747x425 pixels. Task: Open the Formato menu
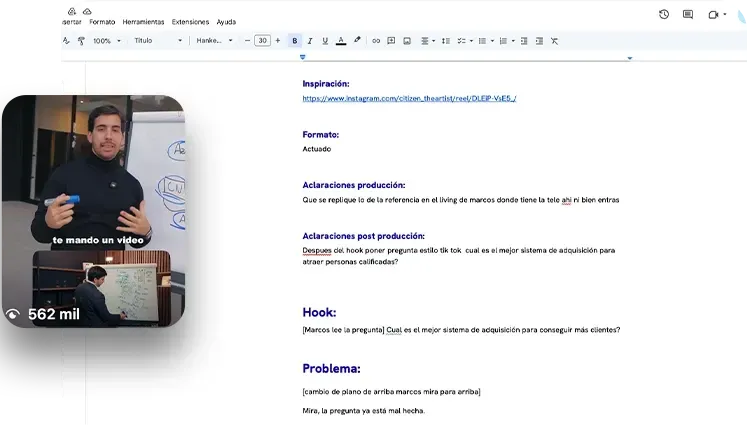[102, 21]
